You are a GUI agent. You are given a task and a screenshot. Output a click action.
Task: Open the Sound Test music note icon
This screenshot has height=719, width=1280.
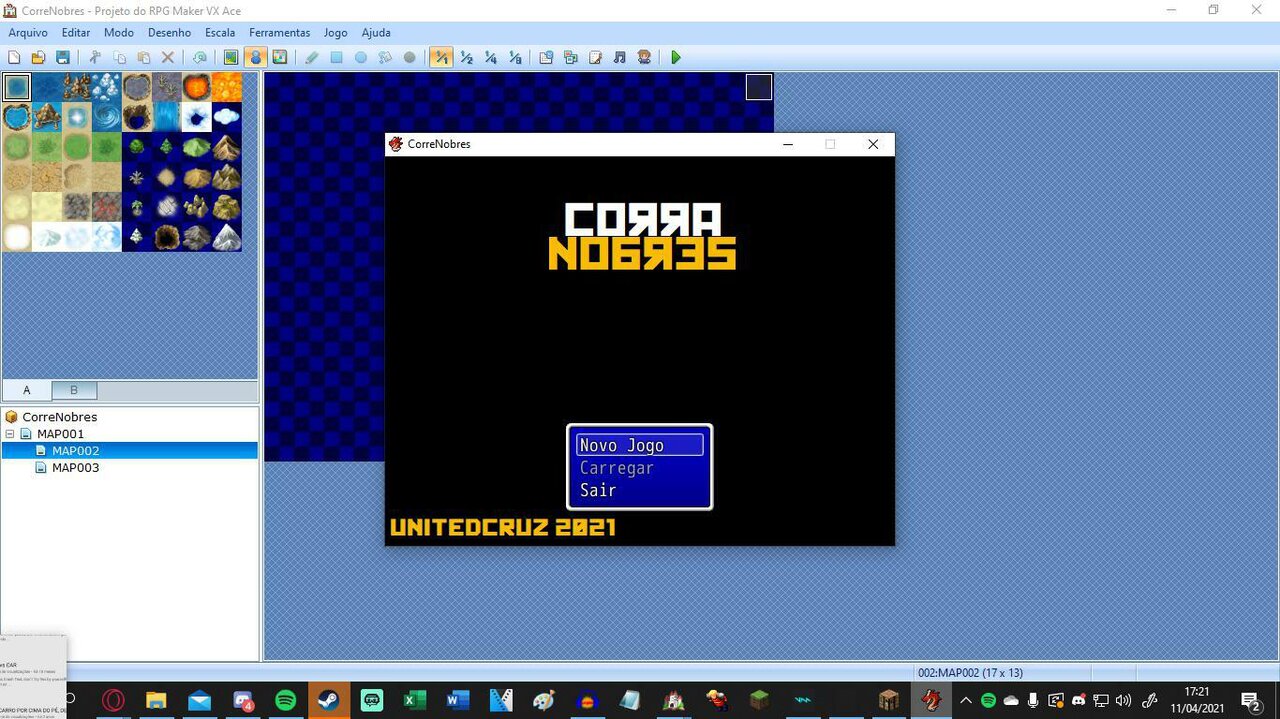619,58
